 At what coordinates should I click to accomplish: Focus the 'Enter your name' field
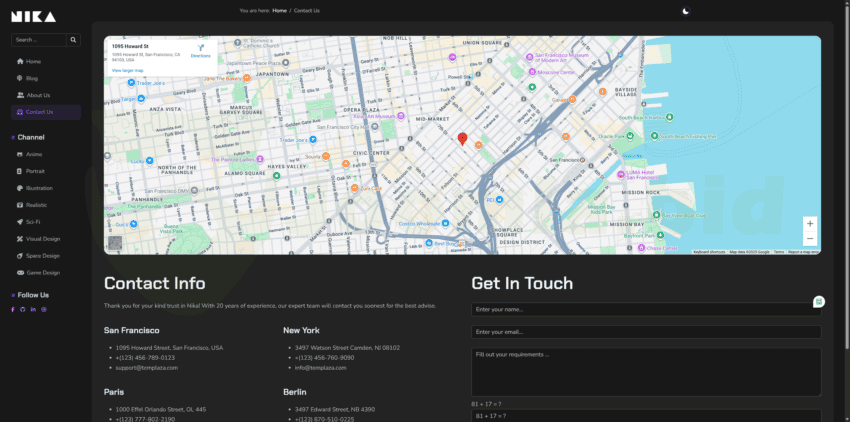[x=645, y=310]
